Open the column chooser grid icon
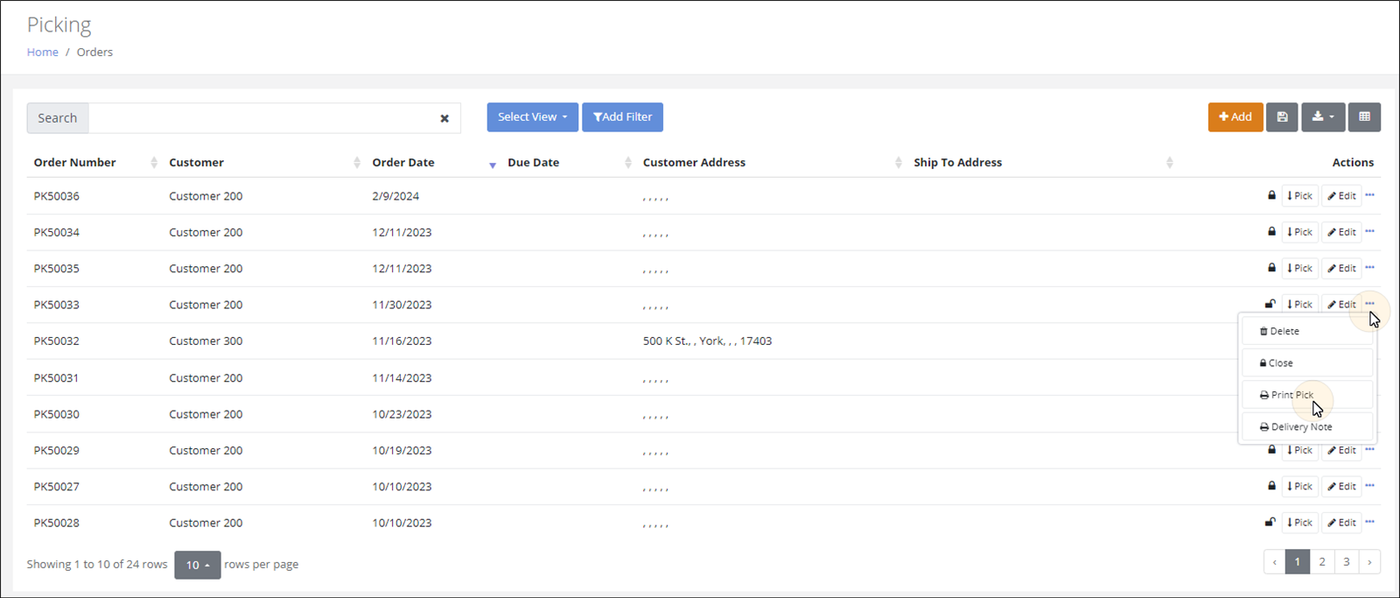The height and width of the screenshot is (598, 1400). click(1364, 117)
